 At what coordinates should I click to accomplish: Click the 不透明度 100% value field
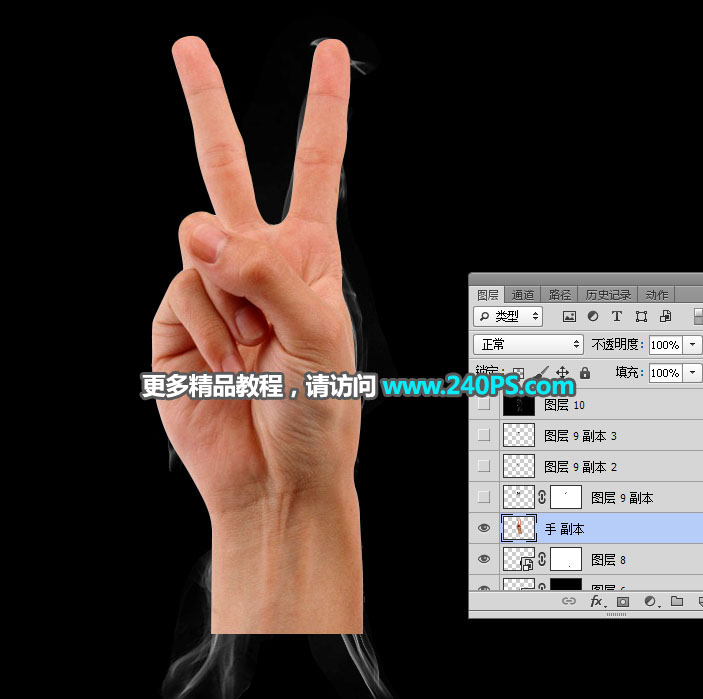coord(666,345)
